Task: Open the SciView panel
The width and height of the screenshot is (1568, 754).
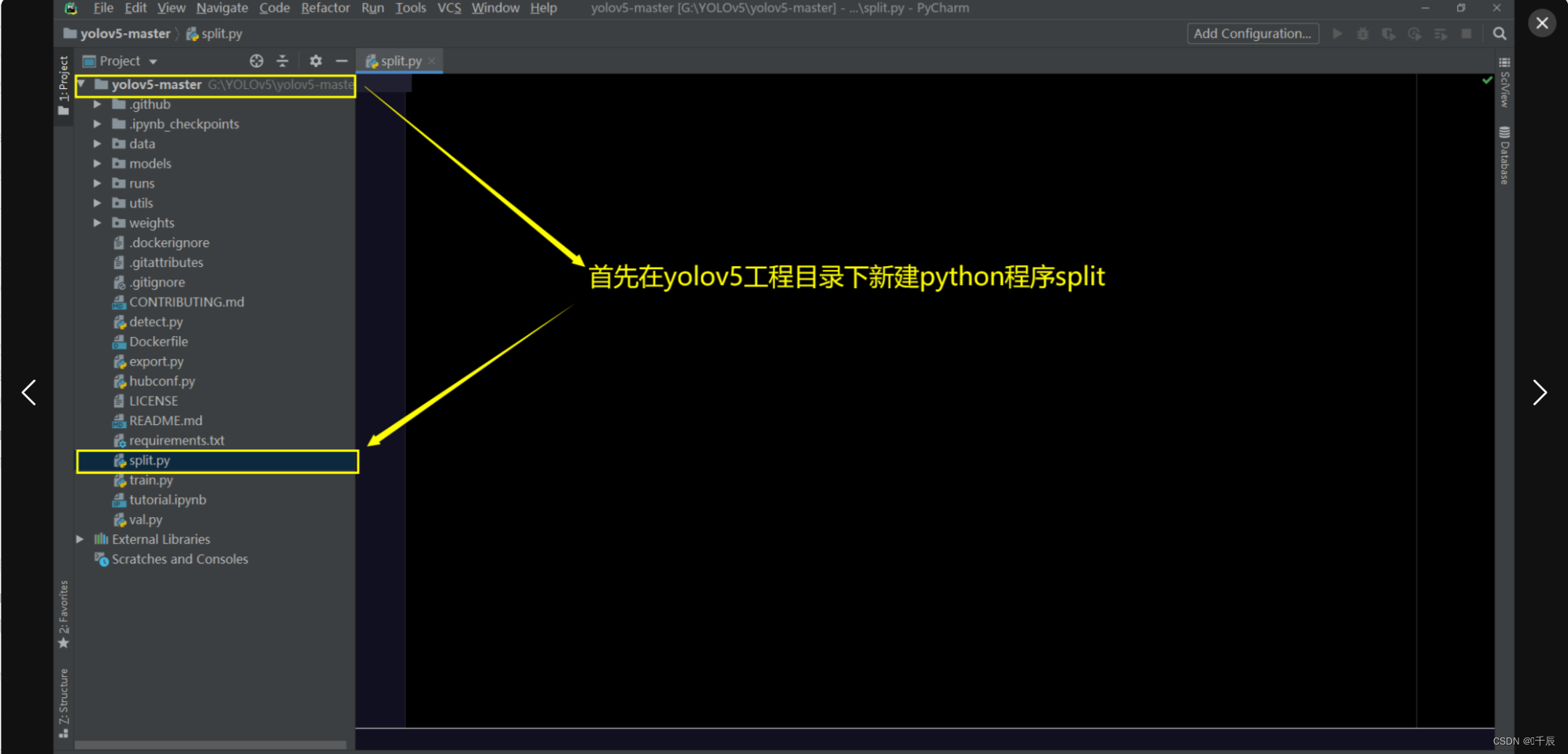Action: click(1505, 83)
